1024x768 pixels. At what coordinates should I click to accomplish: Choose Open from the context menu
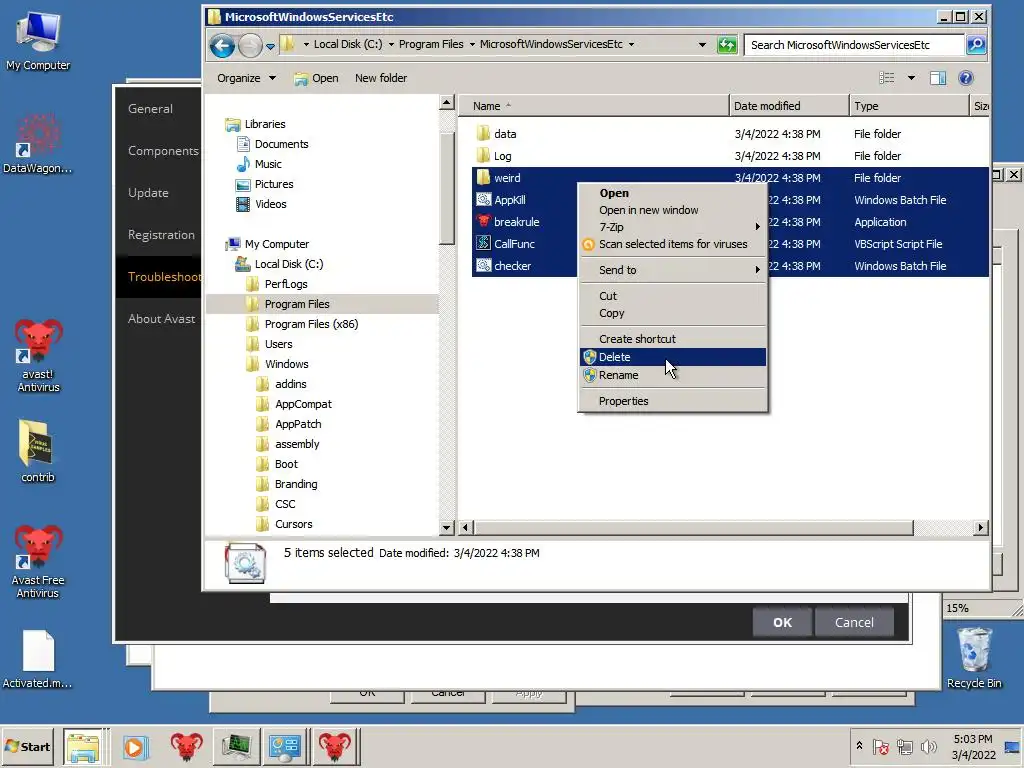(x=673, y=193)
